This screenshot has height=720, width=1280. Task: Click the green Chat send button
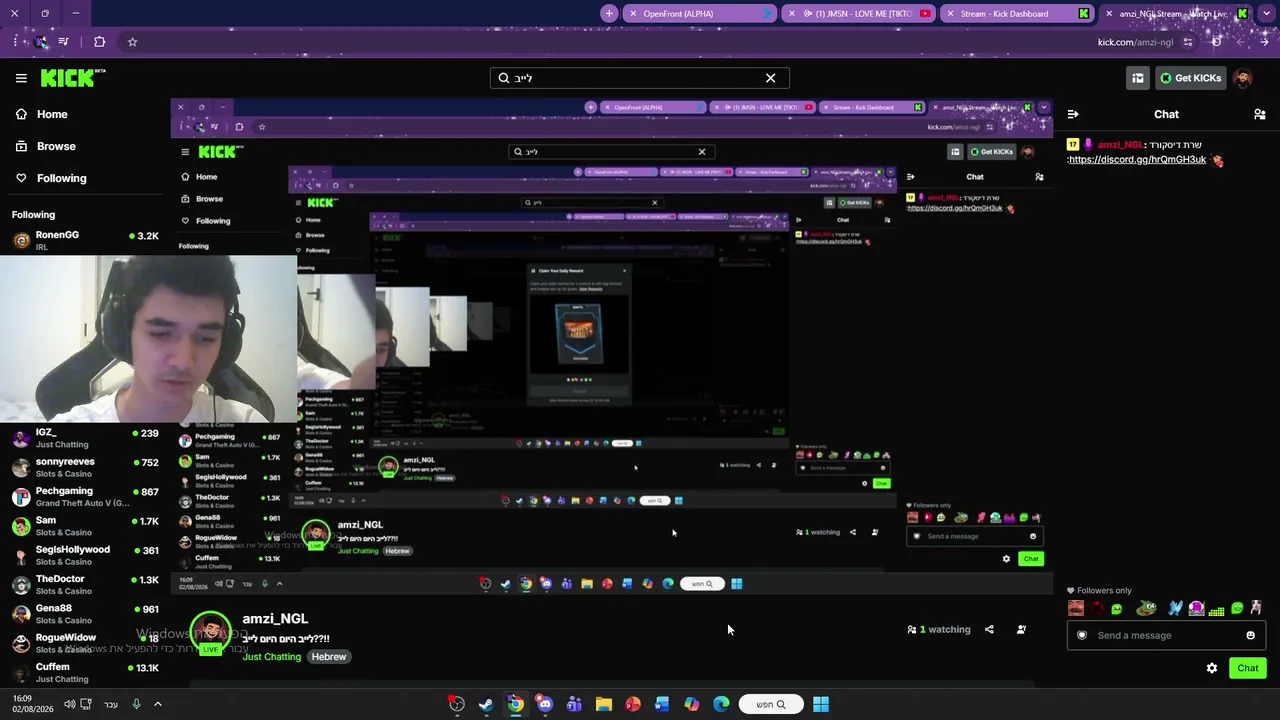click(x=1248, y=668)
